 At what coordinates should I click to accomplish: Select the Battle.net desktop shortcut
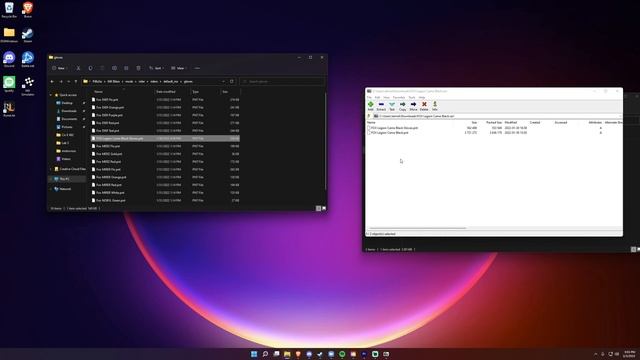27,60
